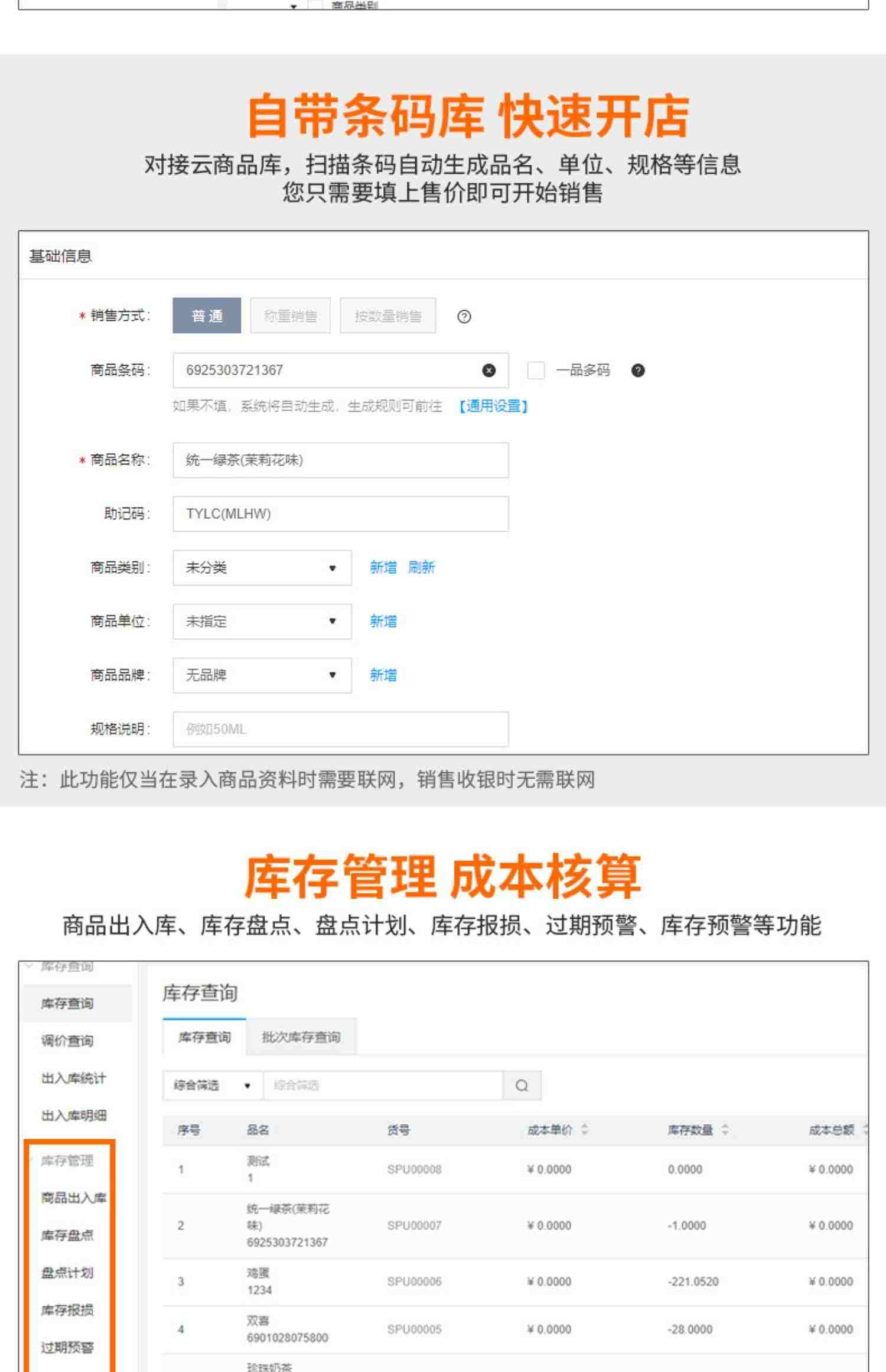Open the help icon beside sales method buttons
Screen dimensions: 886x1372
[464, 317]
